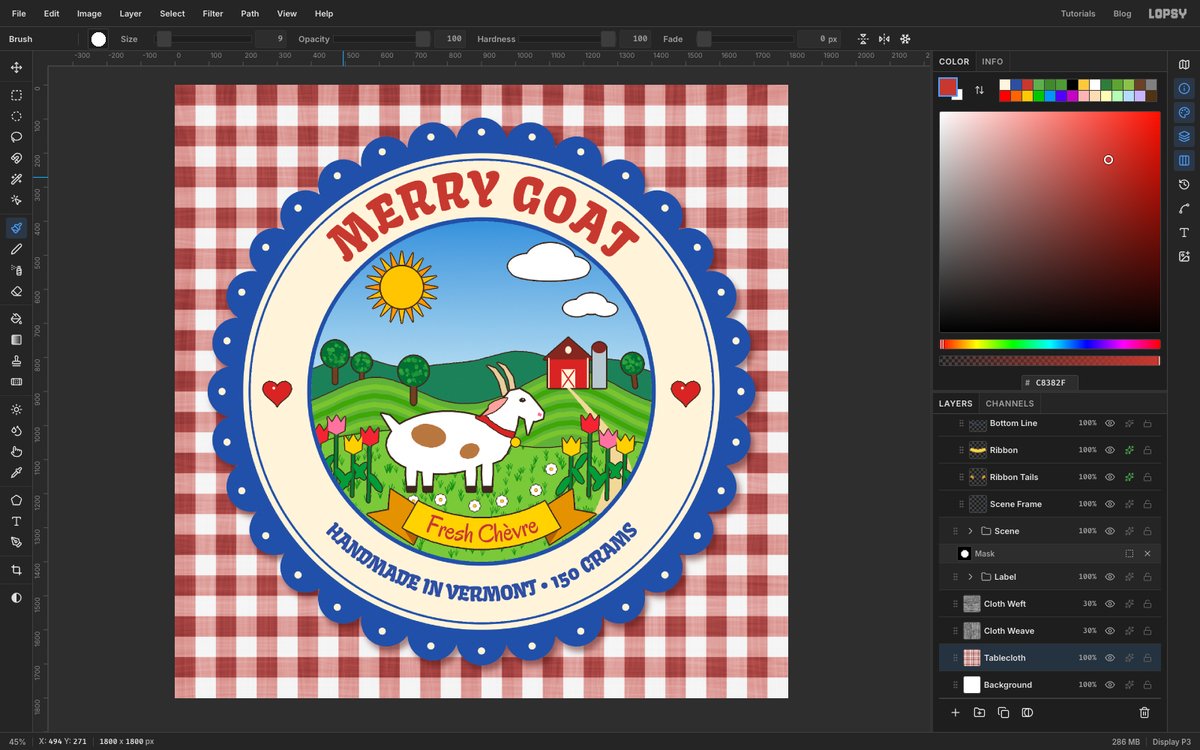Switch to the Info tab
The width and height of the screenshot is (1200, 750).
[x=992, y=62]
